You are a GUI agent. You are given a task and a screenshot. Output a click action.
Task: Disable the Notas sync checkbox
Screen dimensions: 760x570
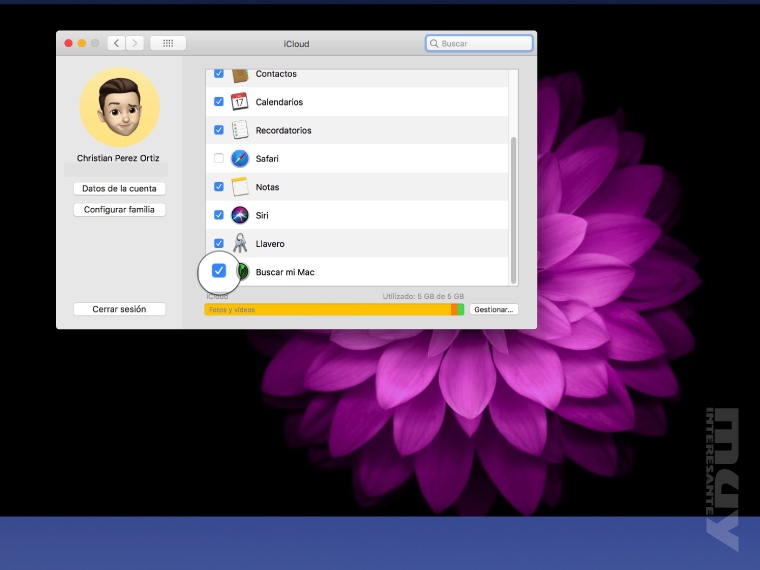(219, 187)
